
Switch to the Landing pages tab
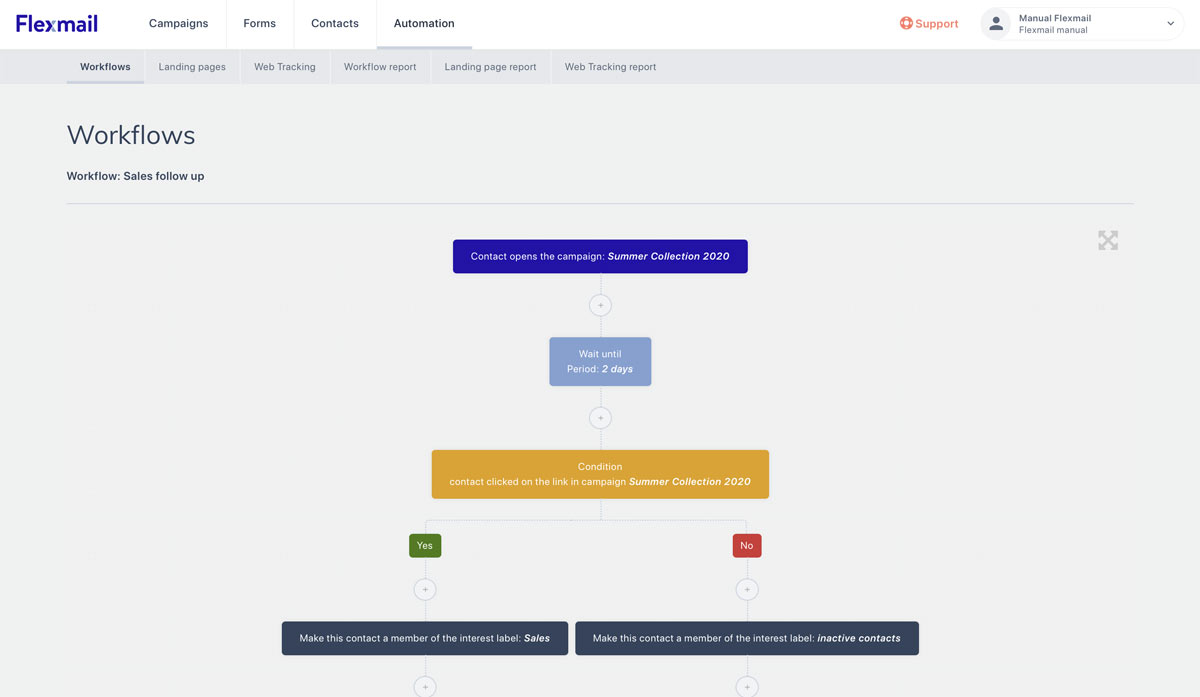point(192,67)
